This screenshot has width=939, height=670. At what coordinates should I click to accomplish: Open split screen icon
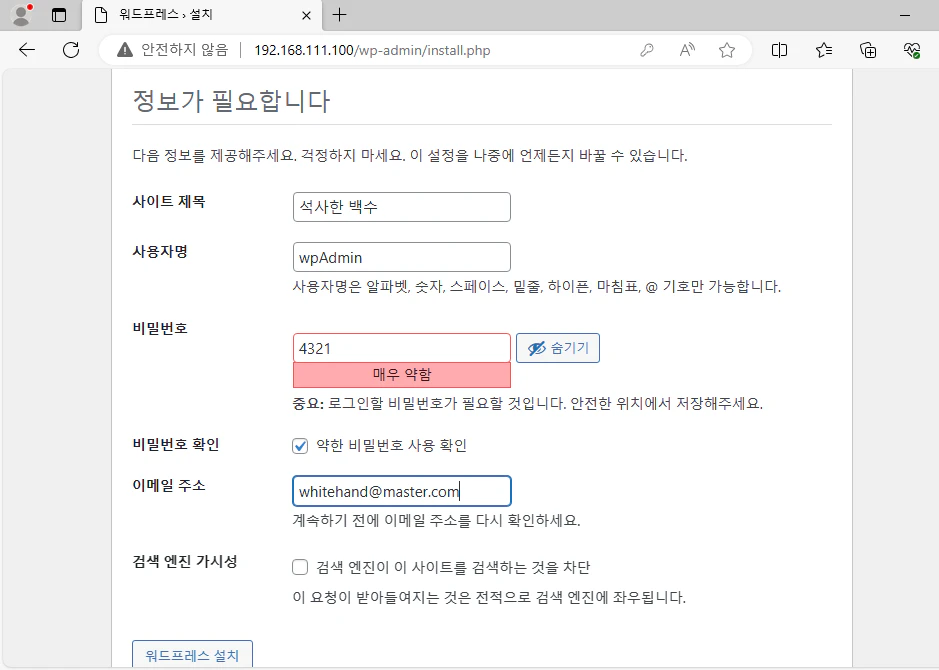tap(779, 50)
